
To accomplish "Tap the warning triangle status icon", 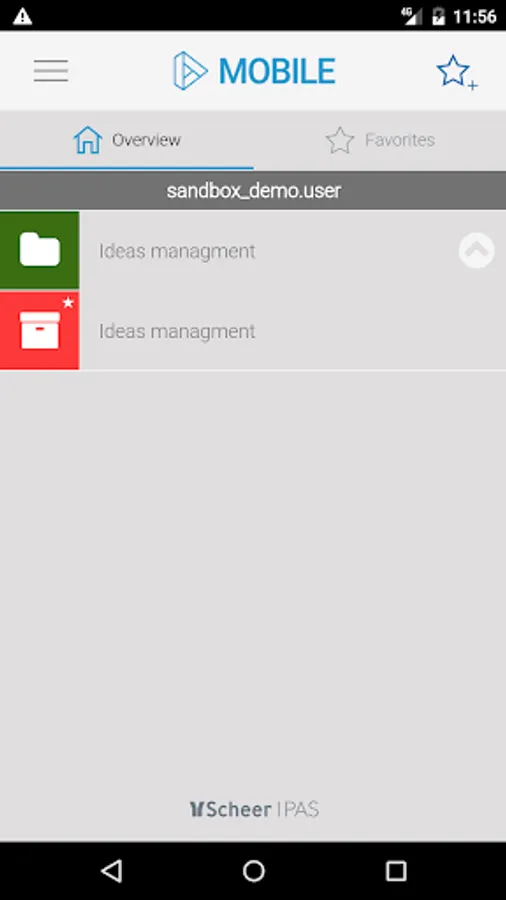I will point(22,16).
